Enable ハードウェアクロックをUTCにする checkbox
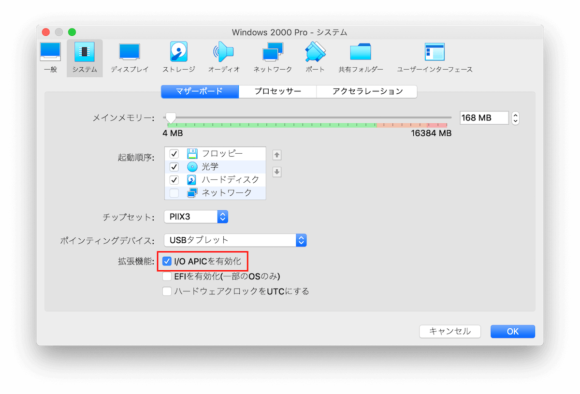This screenshot has width=580, height=394. point(167,291)
